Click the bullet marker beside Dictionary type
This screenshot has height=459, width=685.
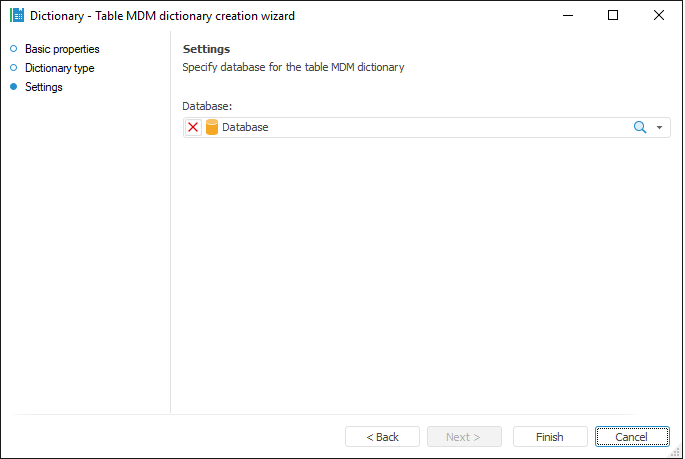click(x=14, y=68)
